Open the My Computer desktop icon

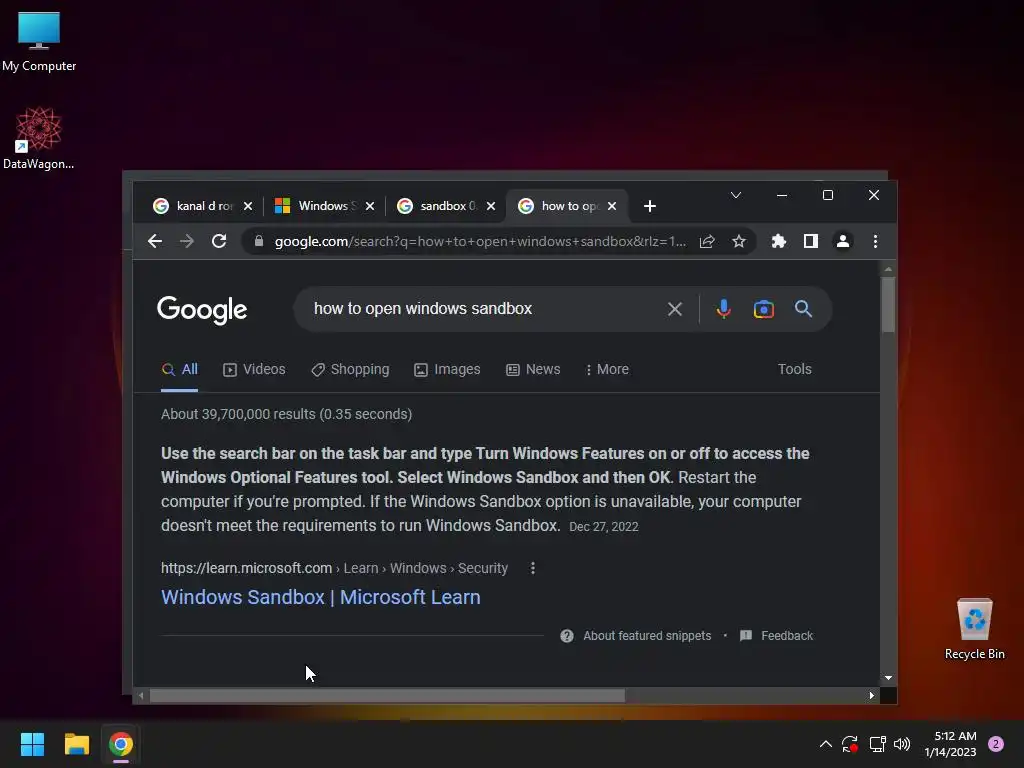tap(39, 42)
